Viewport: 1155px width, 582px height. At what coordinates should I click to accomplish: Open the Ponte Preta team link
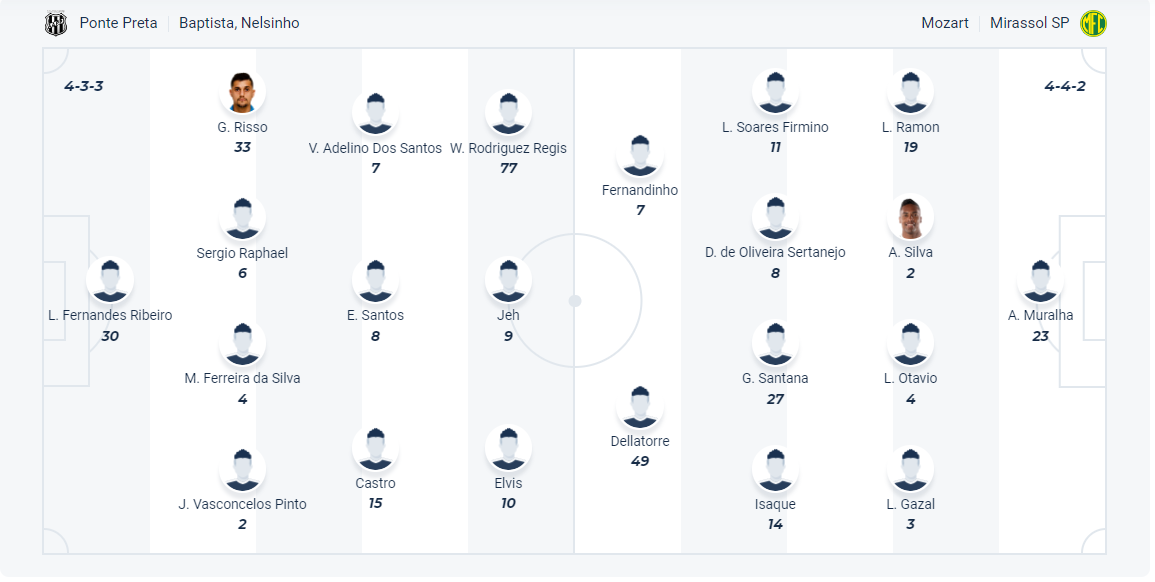(119, 23)
